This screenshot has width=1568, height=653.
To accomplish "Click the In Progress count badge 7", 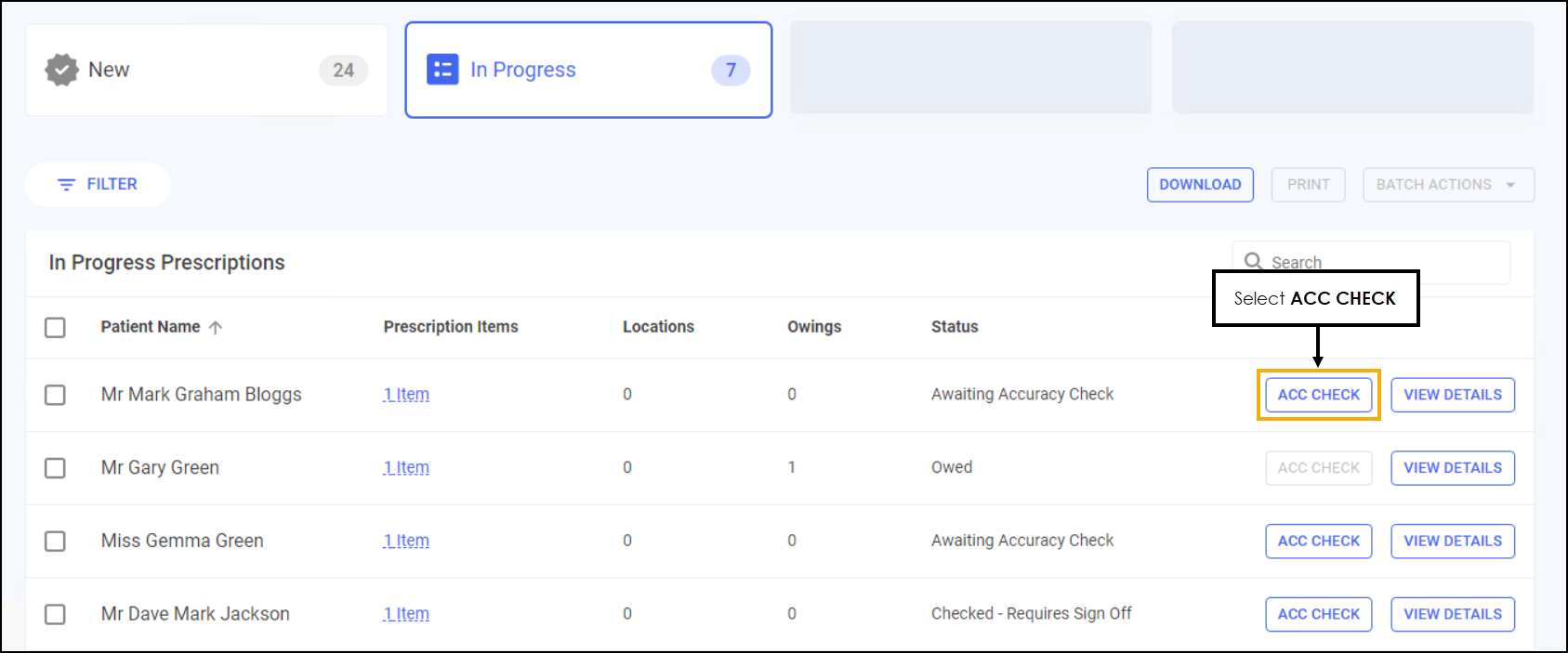I will (x=731, y=70).
